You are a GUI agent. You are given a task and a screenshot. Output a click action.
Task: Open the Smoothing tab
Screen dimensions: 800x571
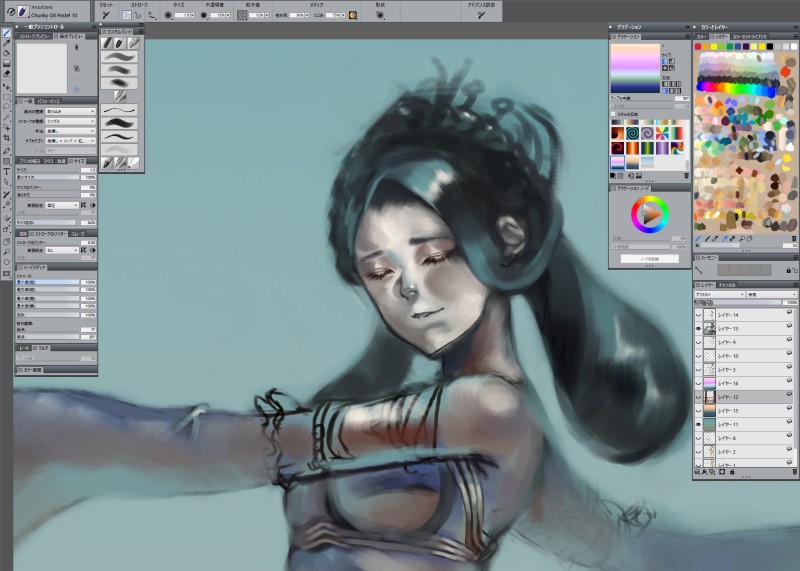pos(78,234)
